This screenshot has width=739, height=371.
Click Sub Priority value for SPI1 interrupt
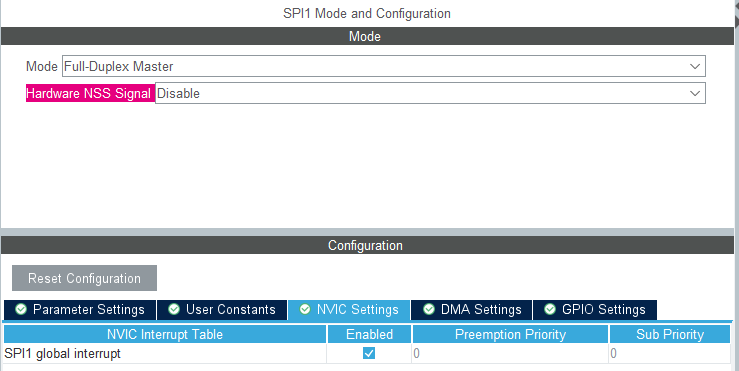click(x=670, y=354)
